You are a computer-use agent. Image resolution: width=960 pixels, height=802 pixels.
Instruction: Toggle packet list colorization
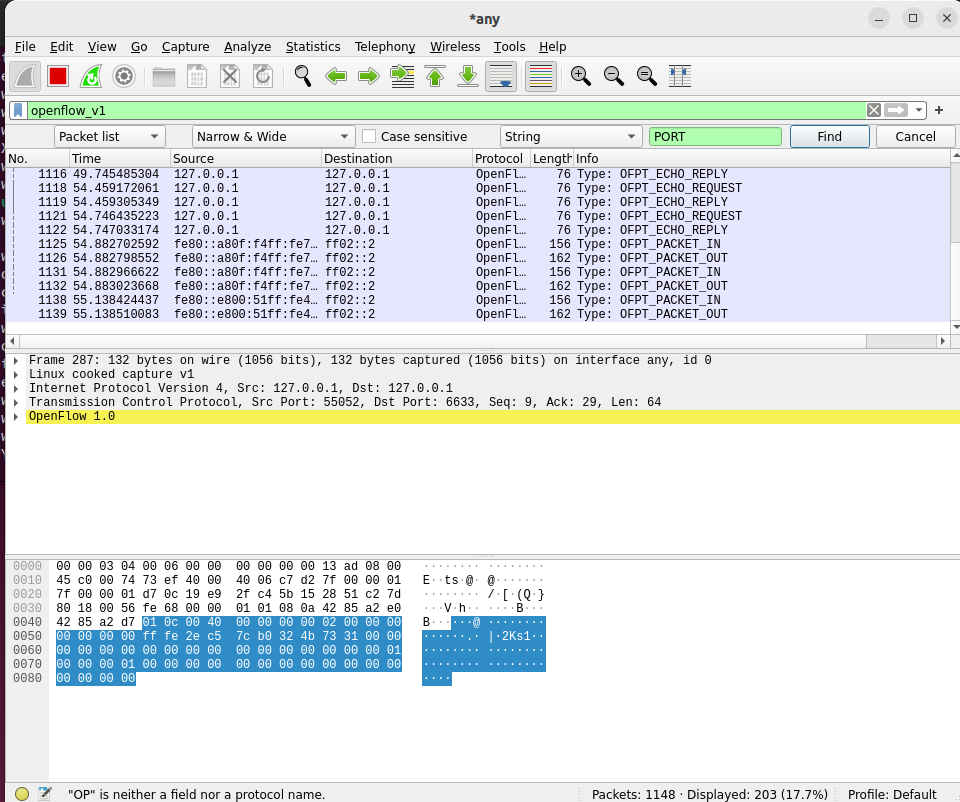tap(541, 77)
